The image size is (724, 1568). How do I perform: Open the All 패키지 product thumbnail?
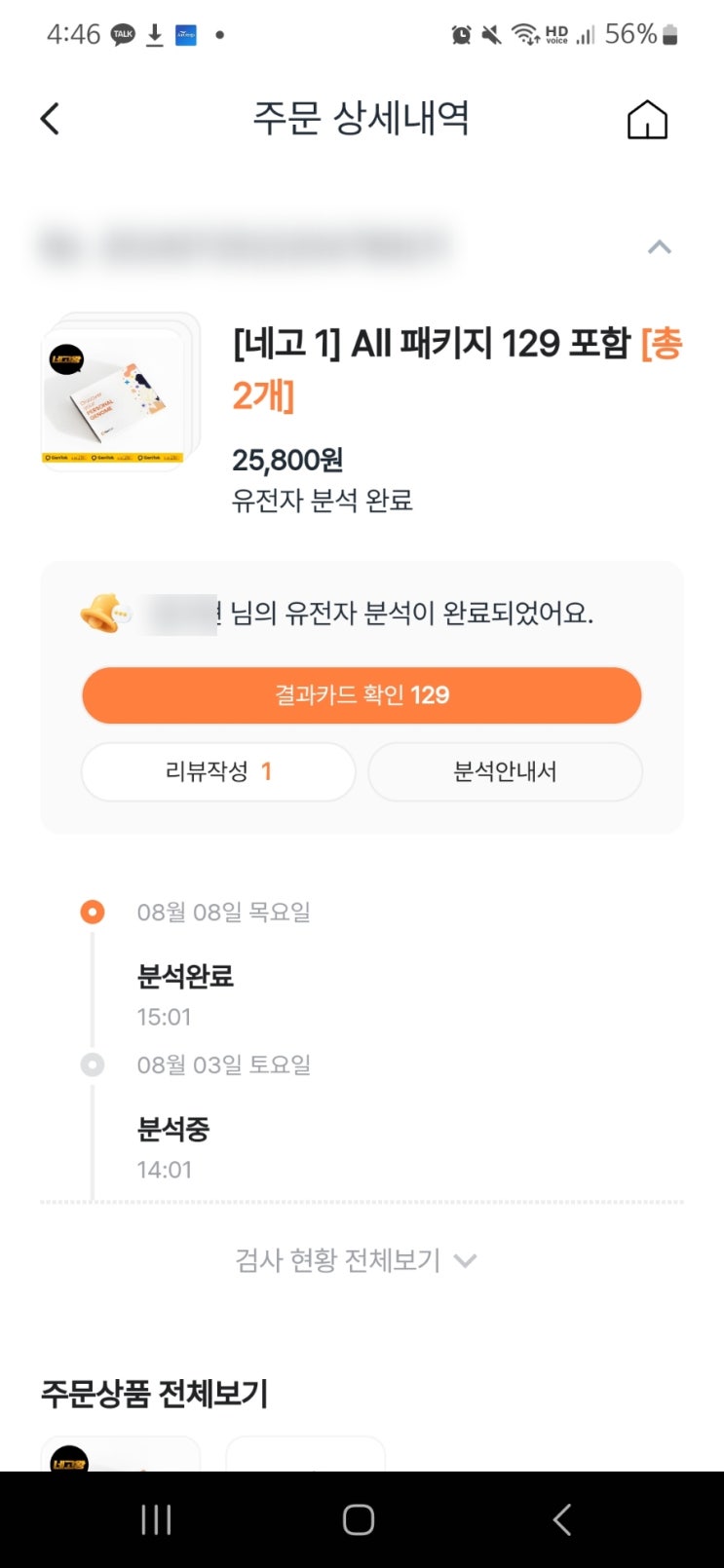pyautogui.click(x=121, y=392)
